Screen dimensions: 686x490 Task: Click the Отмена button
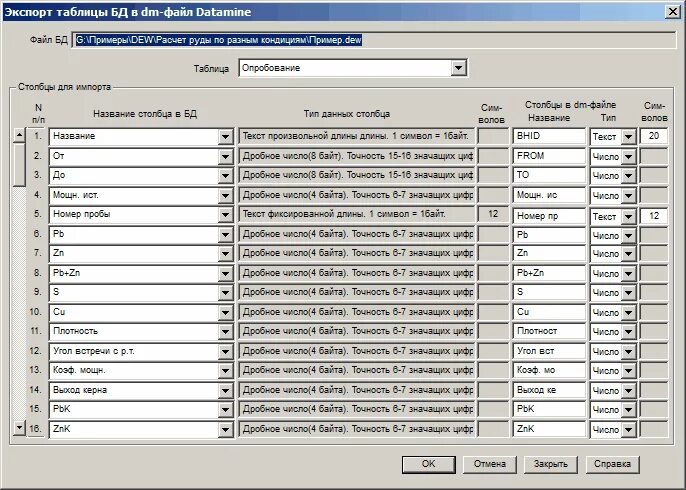(490, 464)
